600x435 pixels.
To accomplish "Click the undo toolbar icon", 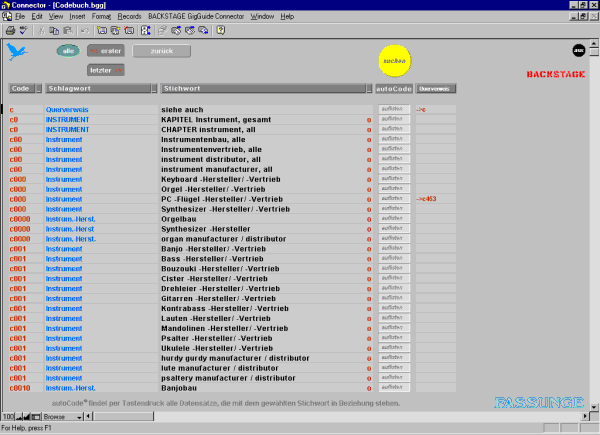I will pyautogui.click(x=87, y=31).
